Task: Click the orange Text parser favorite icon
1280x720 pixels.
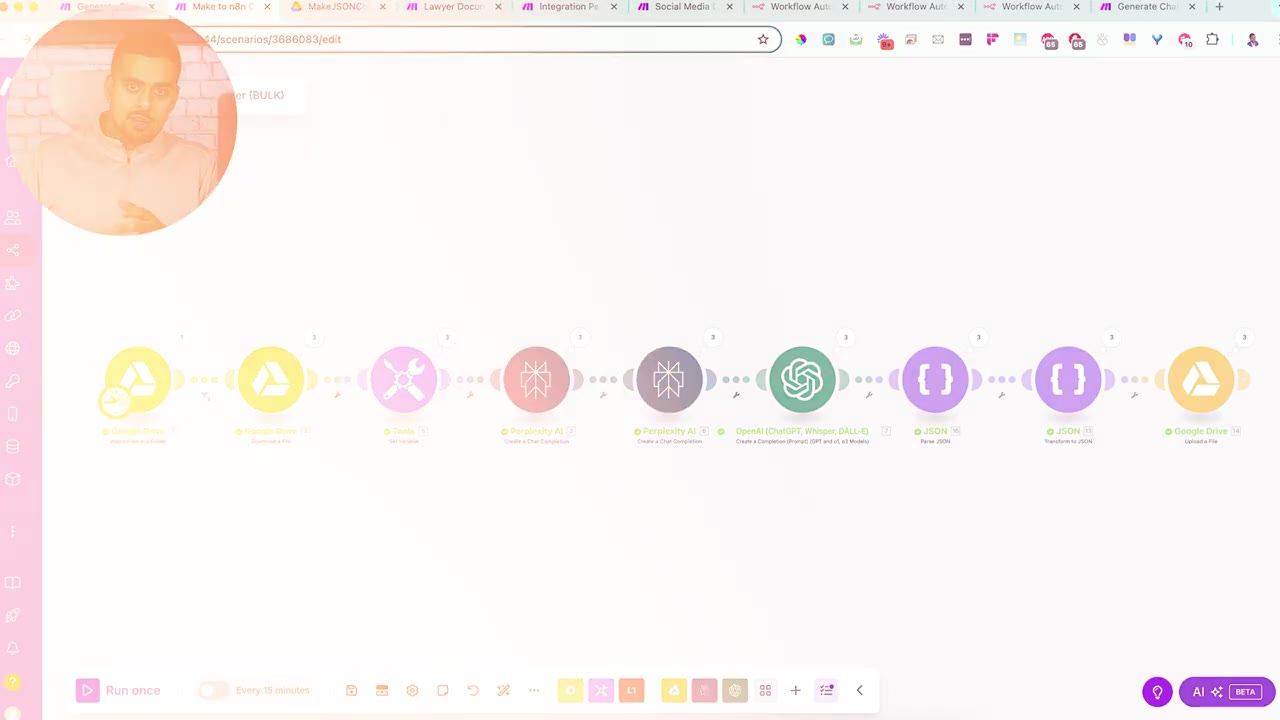Action: click(632, 690)
